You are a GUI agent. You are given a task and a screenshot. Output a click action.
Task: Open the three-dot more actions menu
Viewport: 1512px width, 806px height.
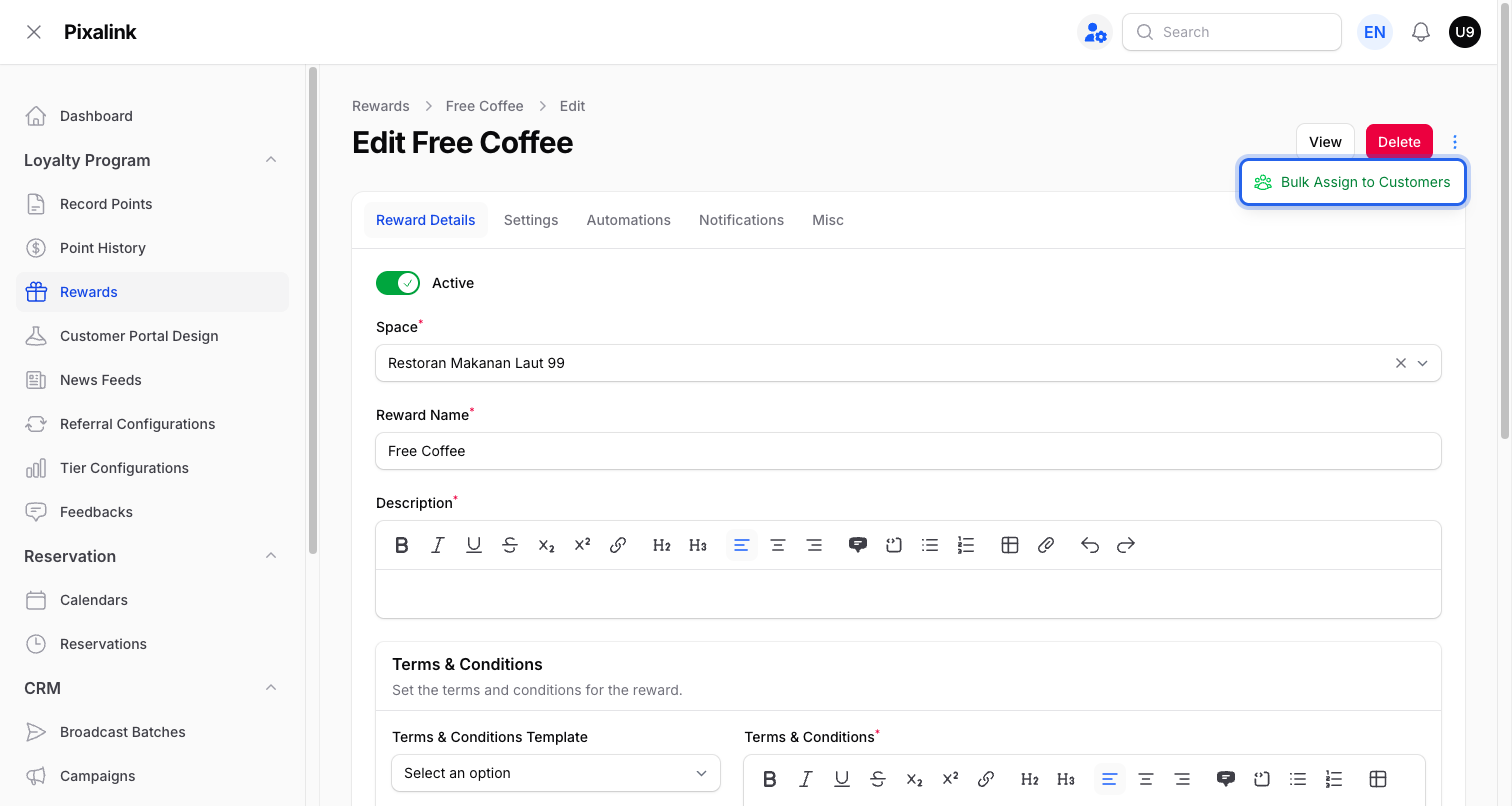(x=1455, y=142)
